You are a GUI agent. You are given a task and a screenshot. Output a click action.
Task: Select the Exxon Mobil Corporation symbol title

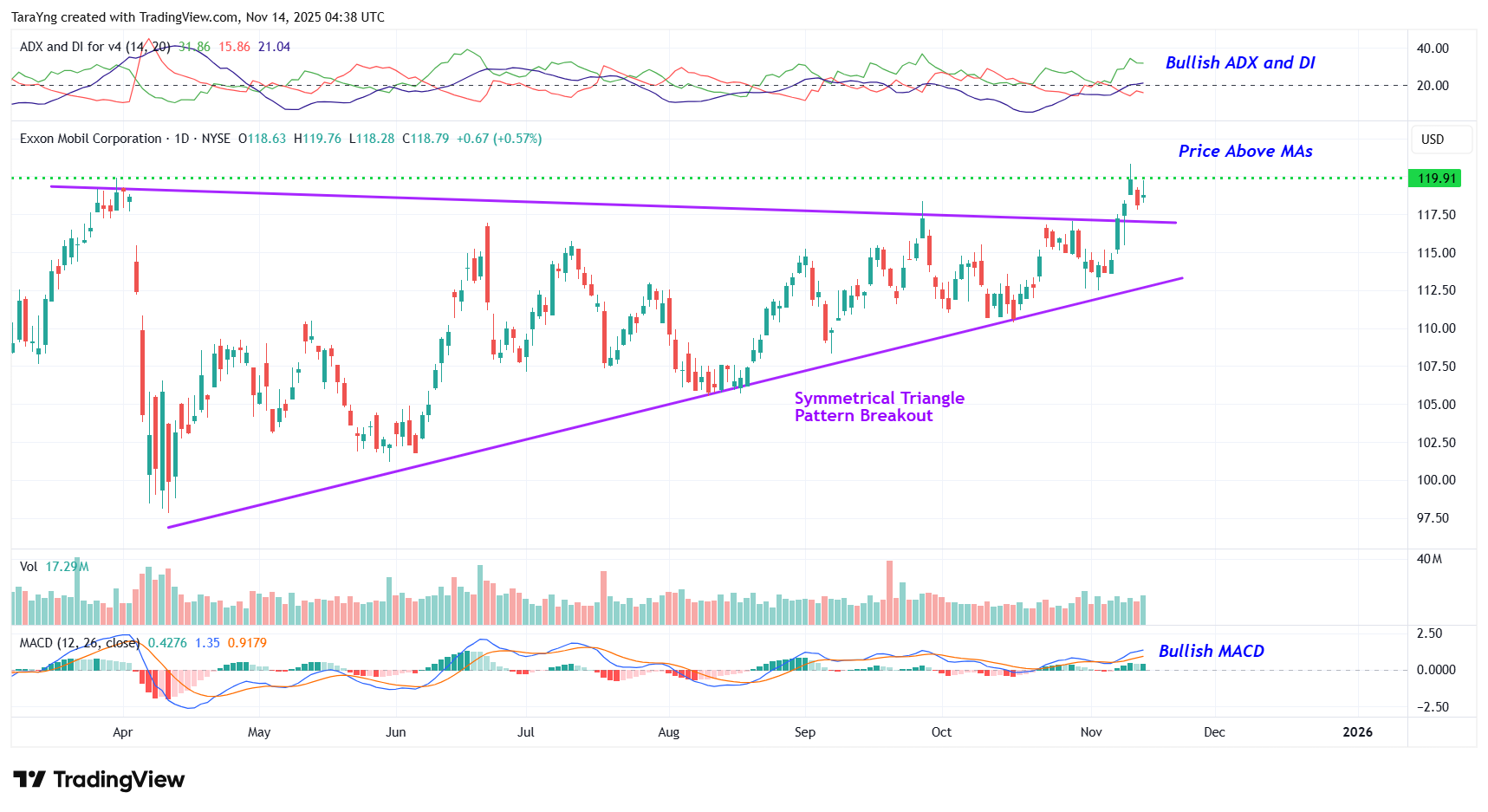click(x=91, y=139)
